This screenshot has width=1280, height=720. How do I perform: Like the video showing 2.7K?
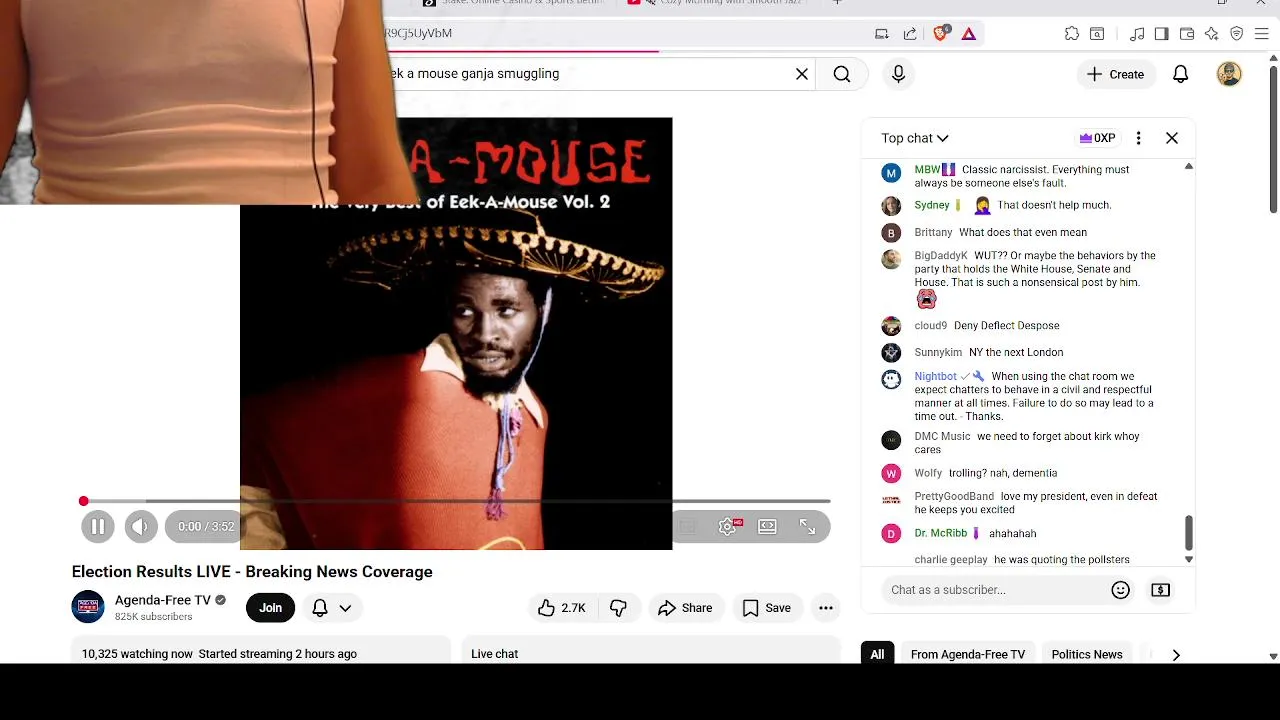(561, 608)
